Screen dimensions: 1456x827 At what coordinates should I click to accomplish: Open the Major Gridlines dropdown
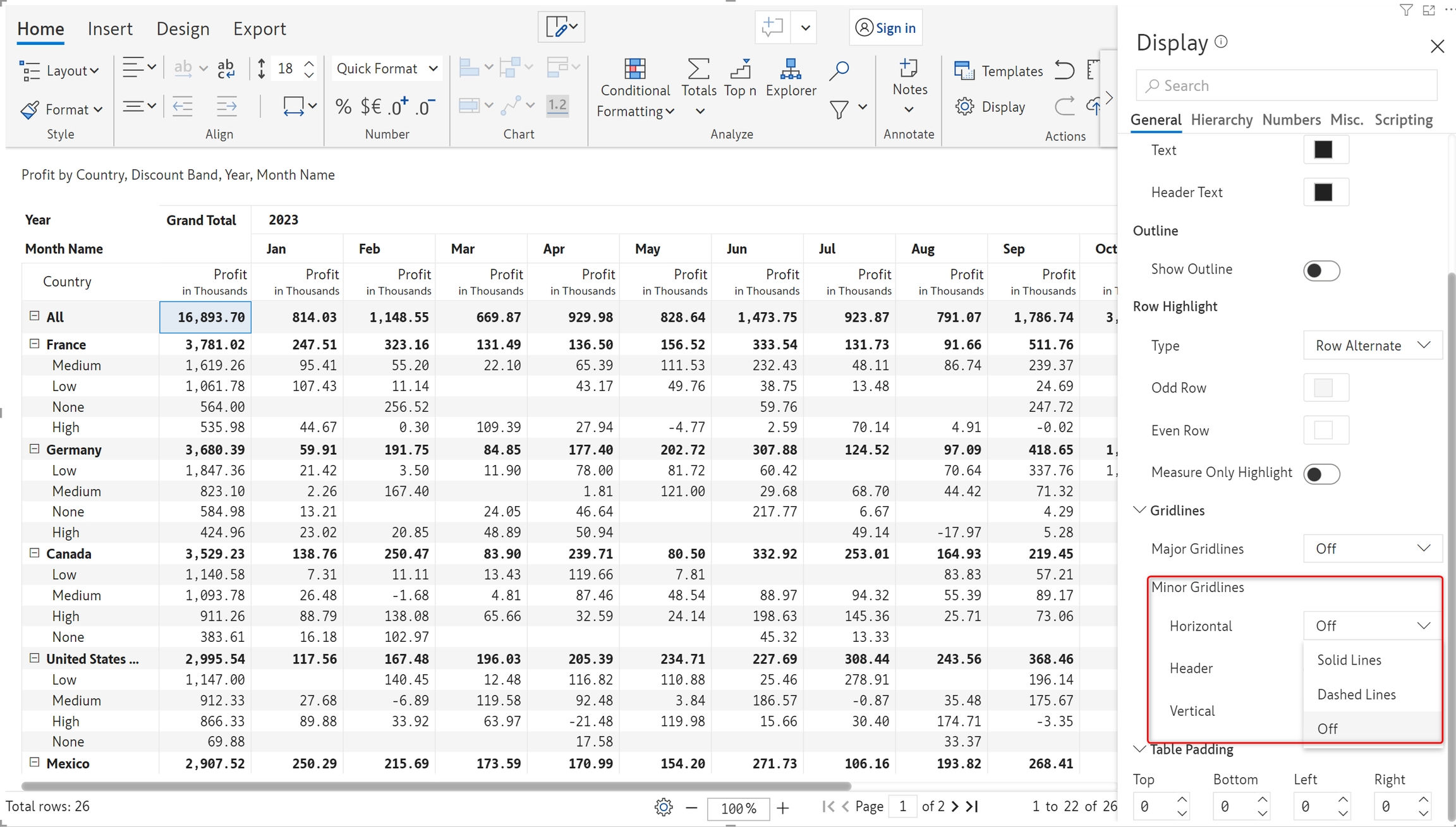point(1372,548)
